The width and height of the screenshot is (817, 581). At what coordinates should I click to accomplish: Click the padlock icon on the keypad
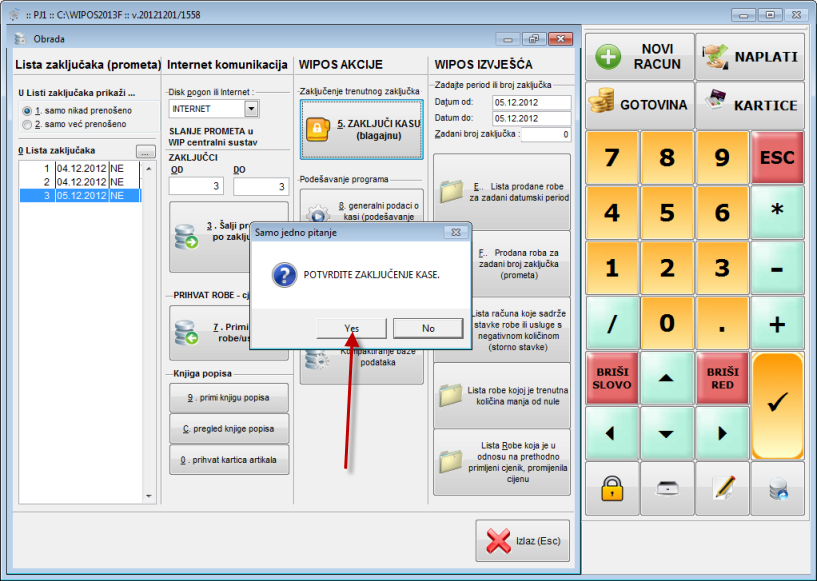(611, 488)
